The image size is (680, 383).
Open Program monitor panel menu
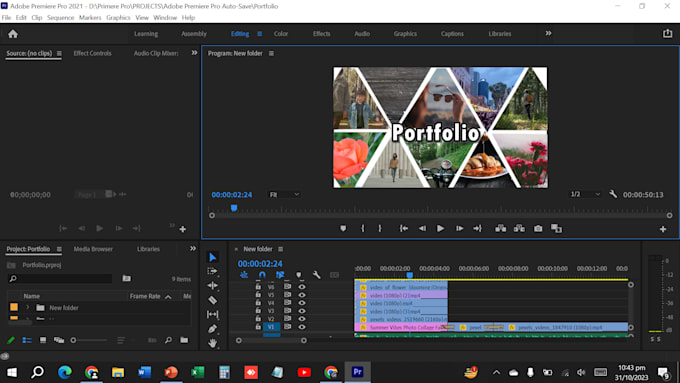coord(271,53)
